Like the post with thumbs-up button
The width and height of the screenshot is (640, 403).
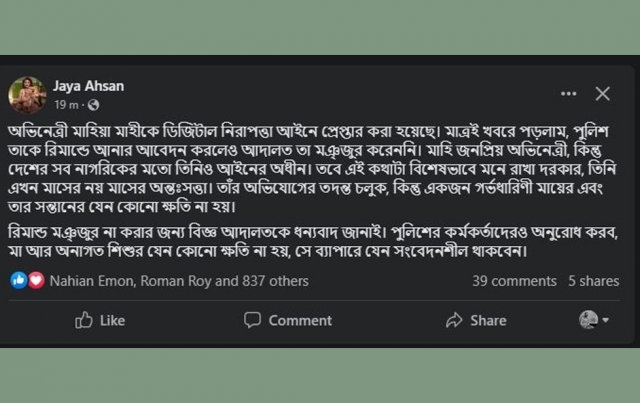point(100,320)
